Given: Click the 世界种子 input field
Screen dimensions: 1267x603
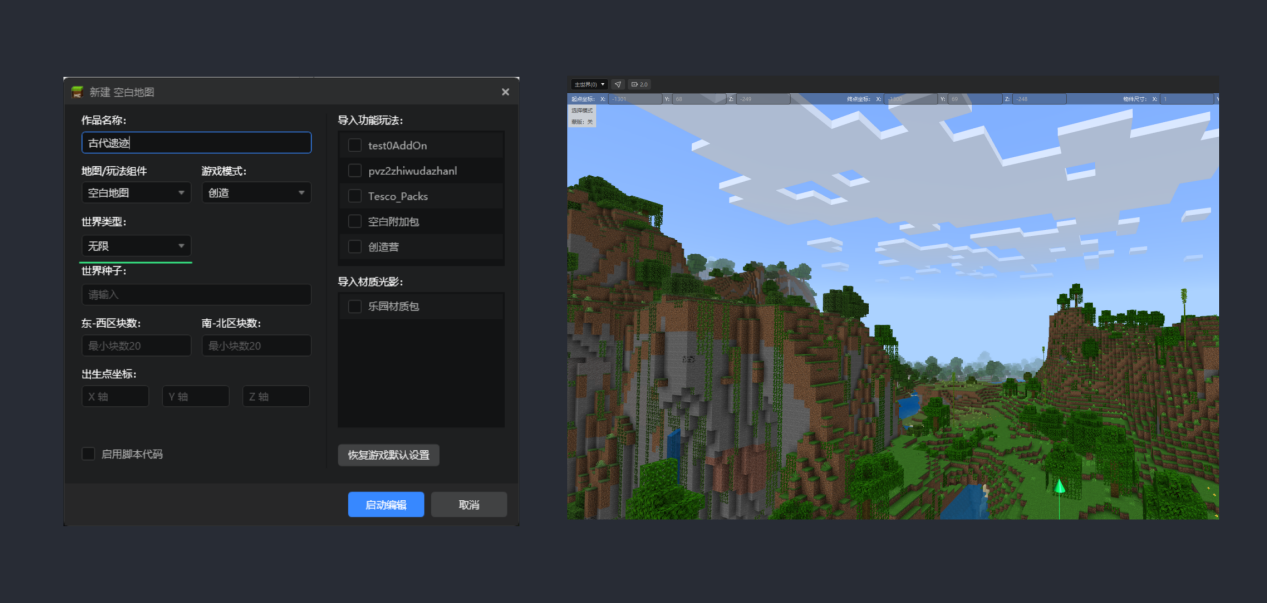Looking at the screenshot, I should coord(196,295).
